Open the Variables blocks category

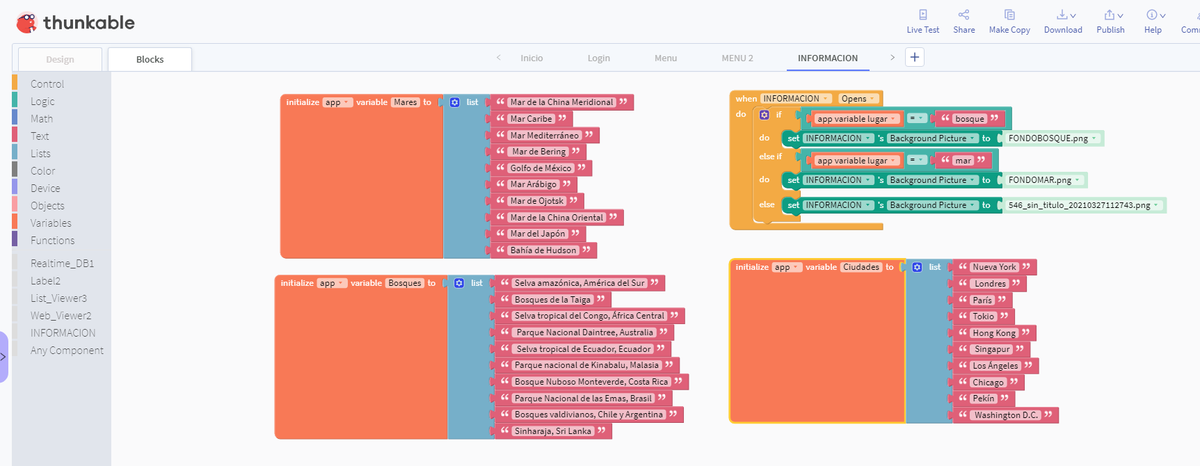pyautogui.click(x=51, y=223)
